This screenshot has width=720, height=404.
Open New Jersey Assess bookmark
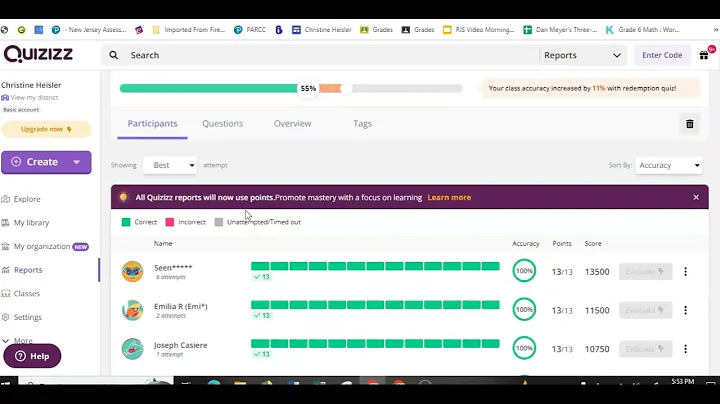tap(89, 30)
